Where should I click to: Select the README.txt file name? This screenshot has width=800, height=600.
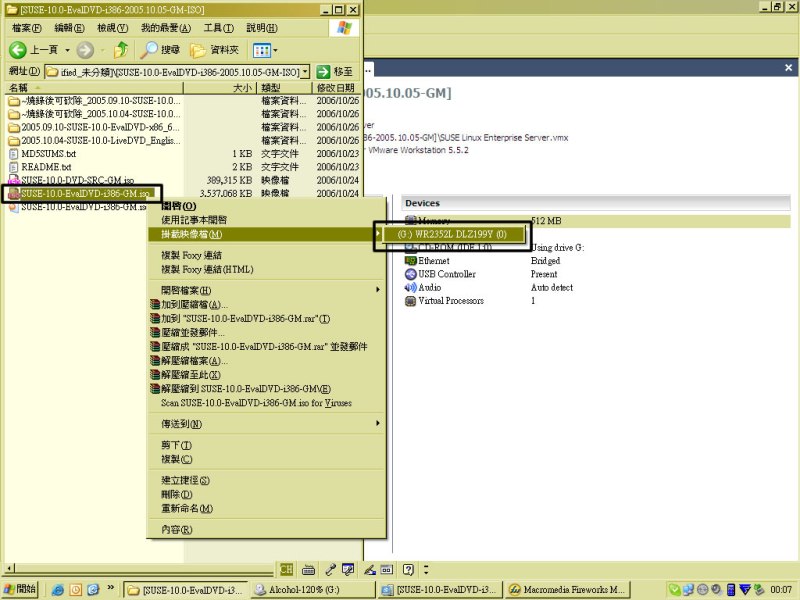pos(46,167)
